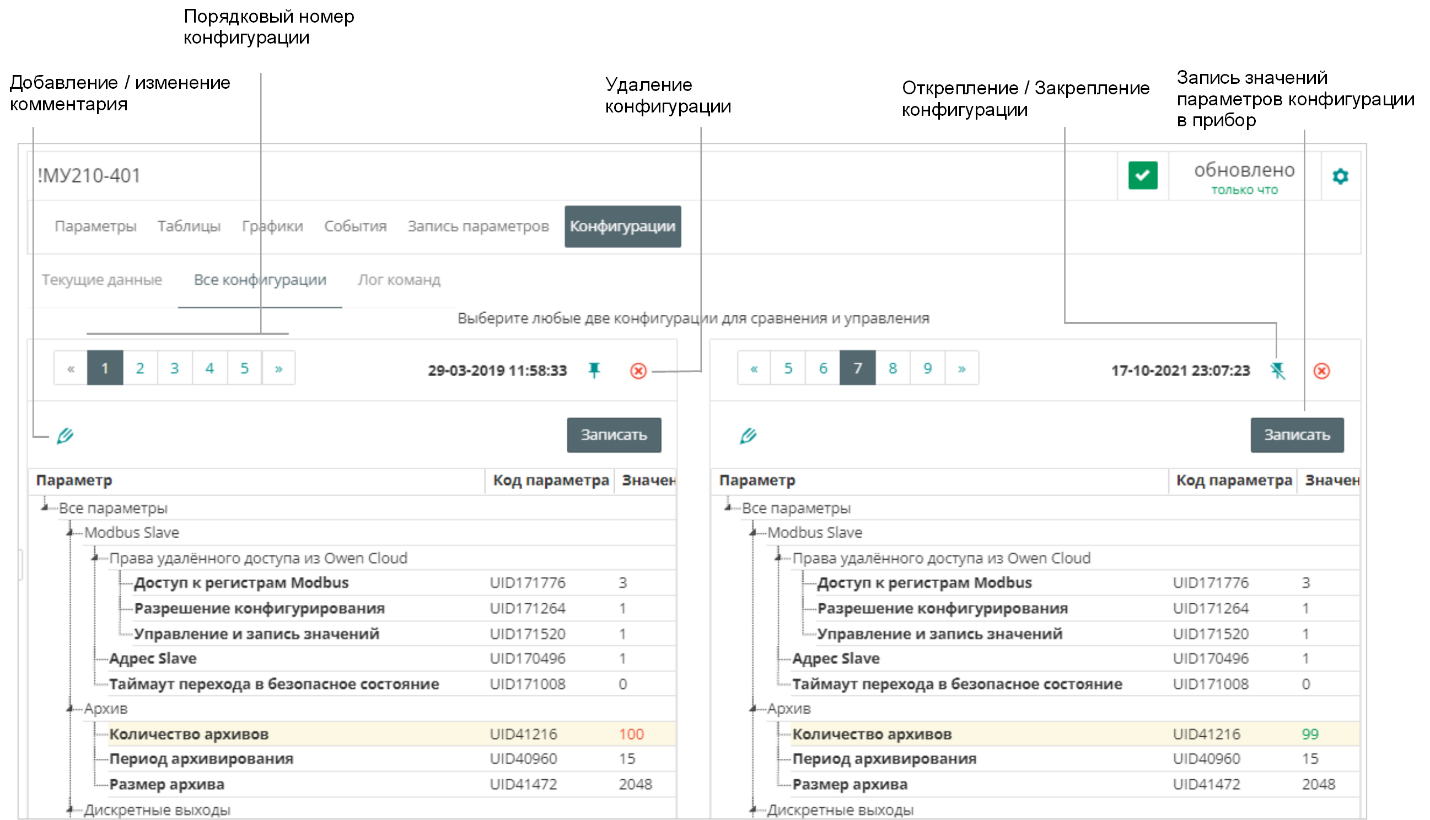Expand right 'Дискретные выходы' tree node
This screenshot has width=1430, height=820.
(x=753, y=810)
